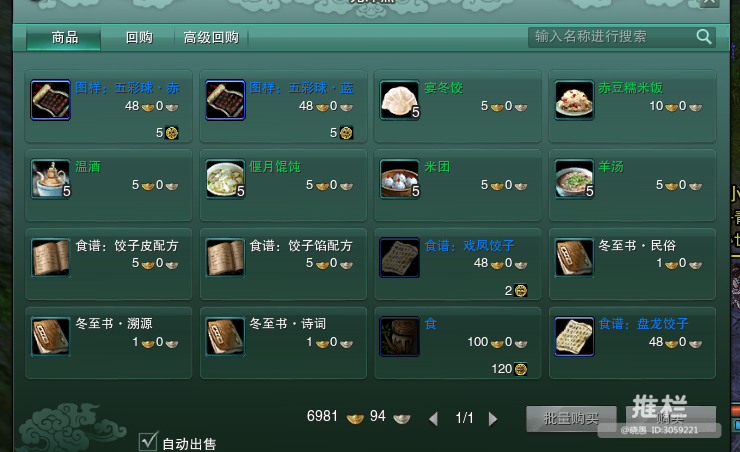Click the magnifier search icon
The height and width of the screenshot is (452, 740).
(704, 37)
